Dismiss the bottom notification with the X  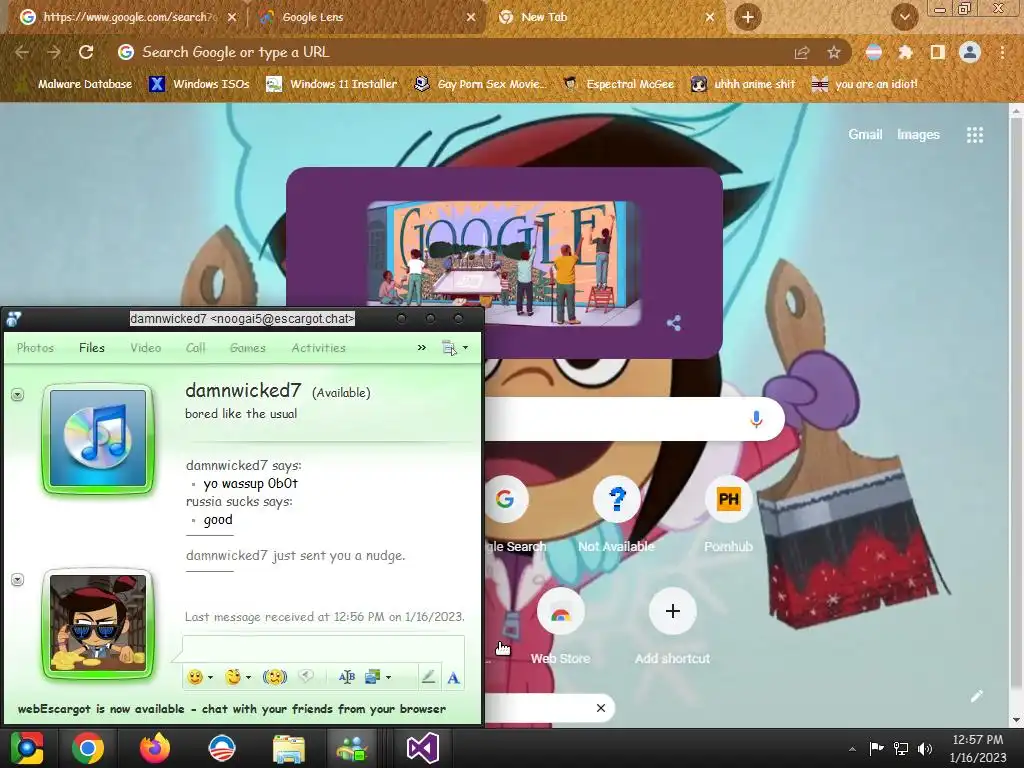tap(601, 708)
